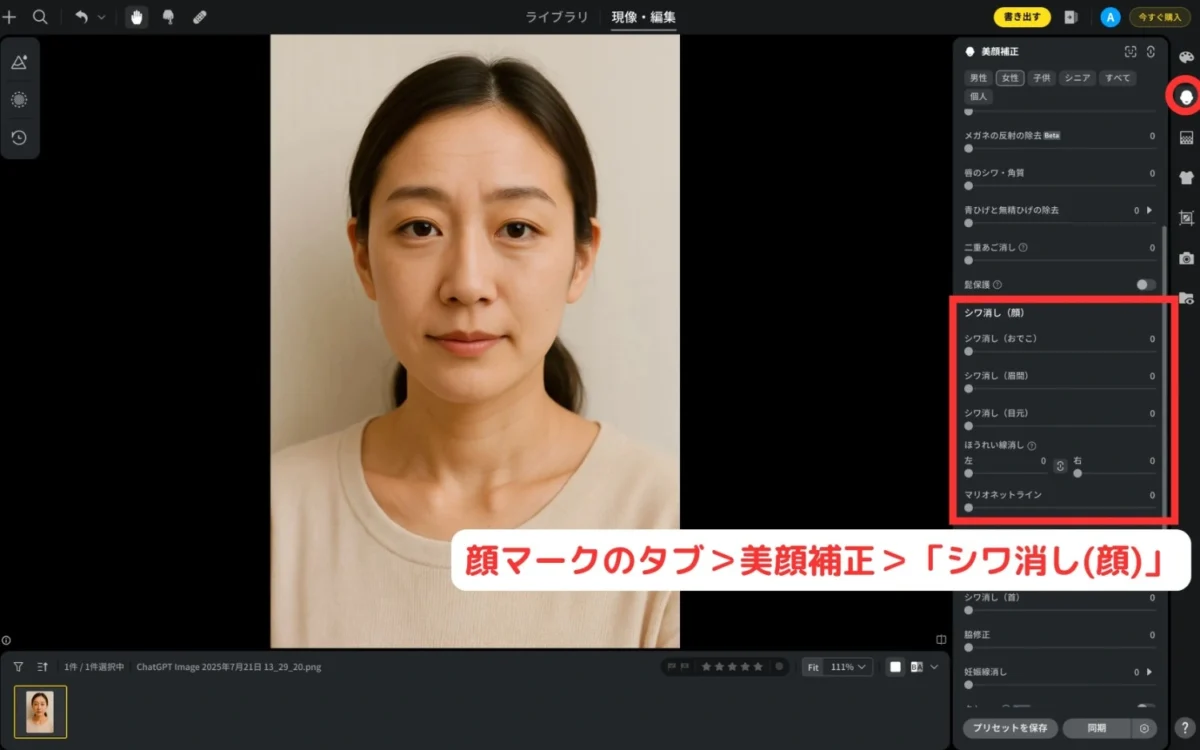Click the 今すぐ購入 button
This screenshot has width=1200, height=750.
[x=1160, y=17]
